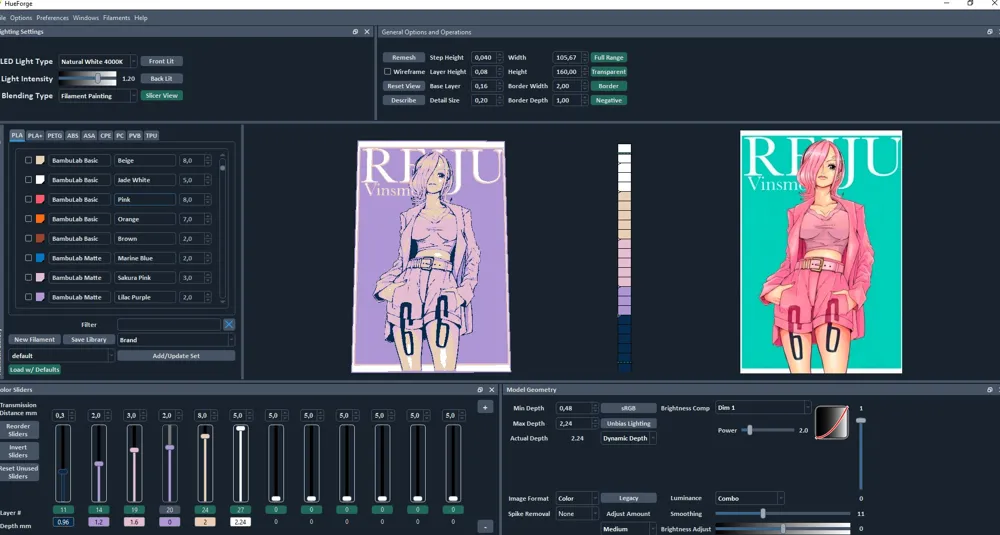Open the Filaments menu
The width and height of the screenshot is (1000, 535).
click(116, 18)
